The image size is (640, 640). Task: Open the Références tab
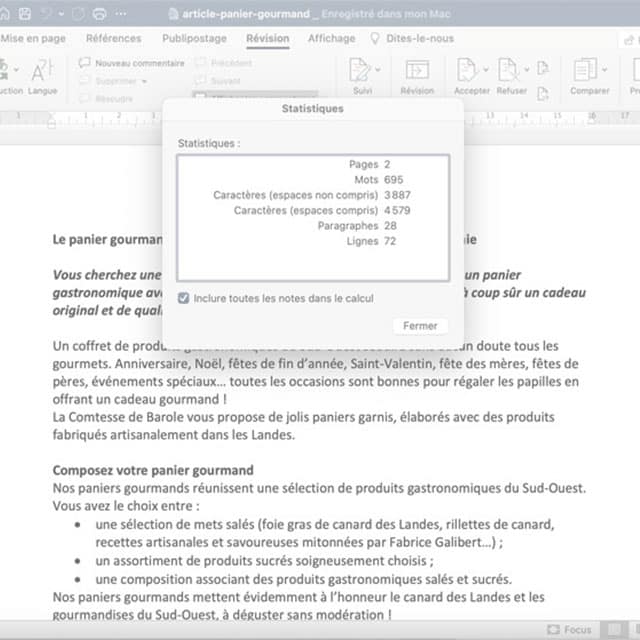(113, 38)
